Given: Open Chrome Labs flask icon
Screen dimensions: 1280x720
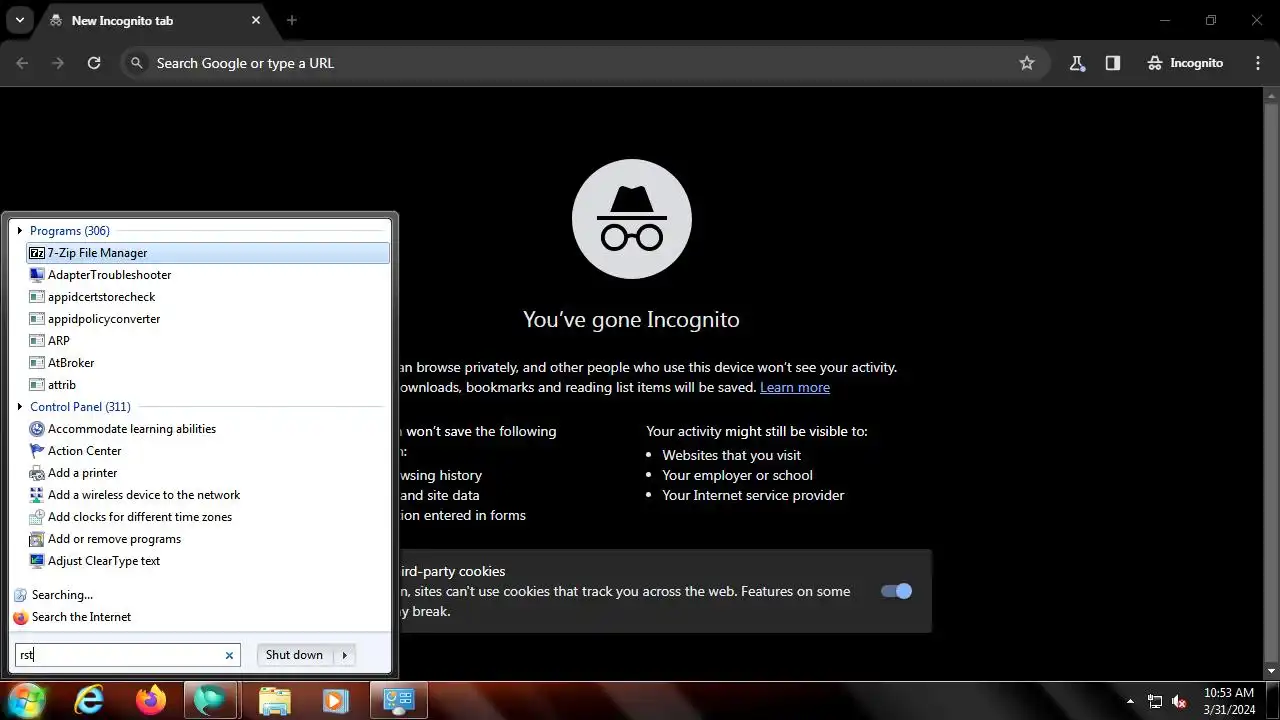Looking at the screenshot, I should pyautogui.click(x=1077, y=63).
